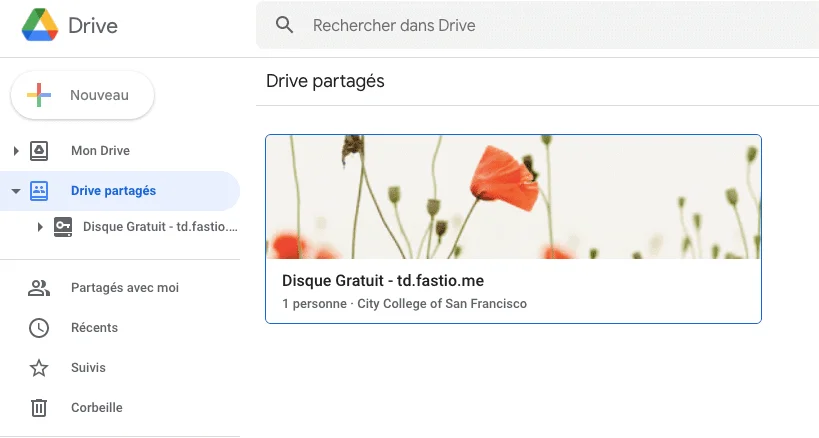The height and width of the screenshot is (438, 819).
Task: Click the Drive partagés sidebar icon
Action: [x=39, y=191]
